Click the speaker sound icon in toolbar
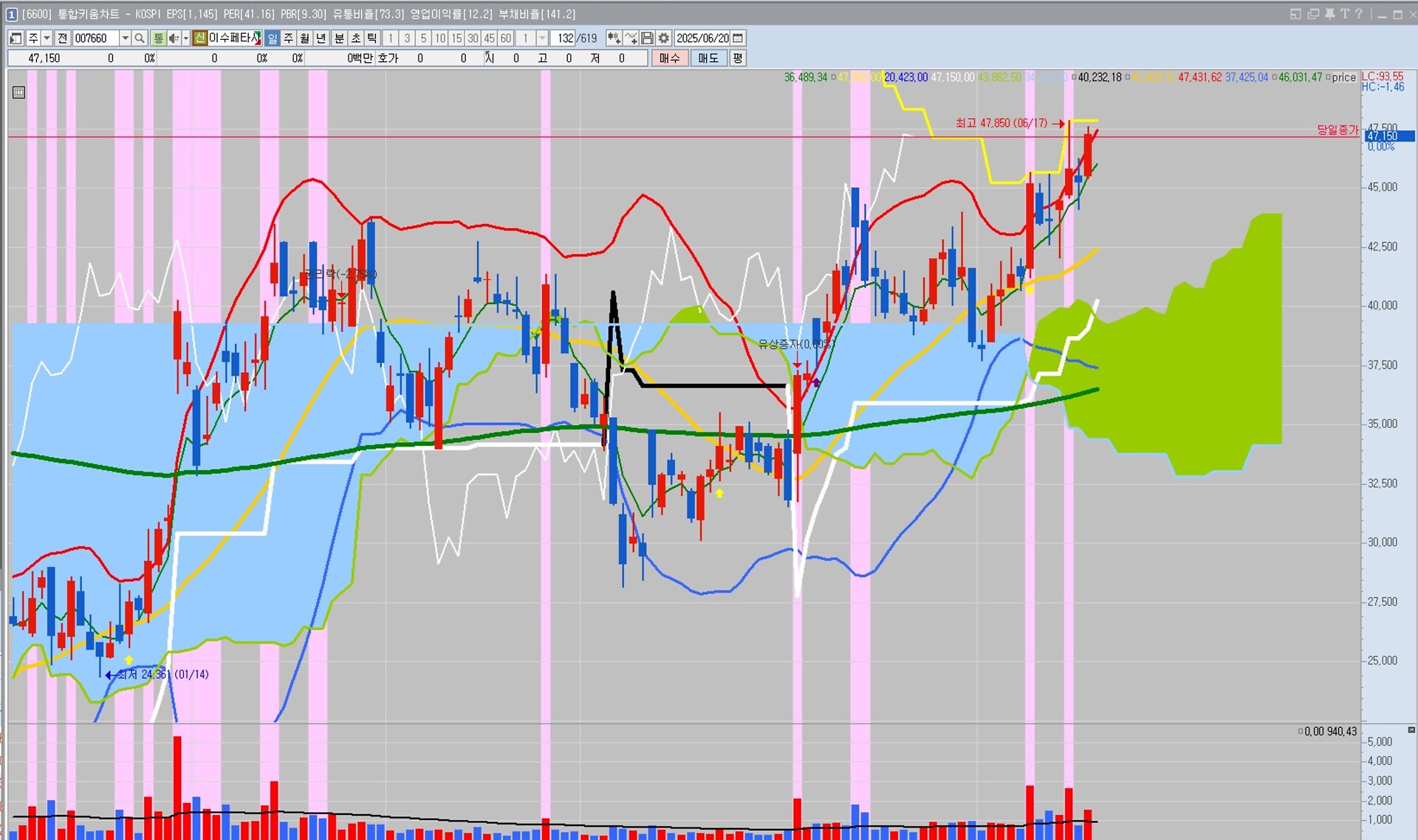1418x840 pixels. pos(173,38)
